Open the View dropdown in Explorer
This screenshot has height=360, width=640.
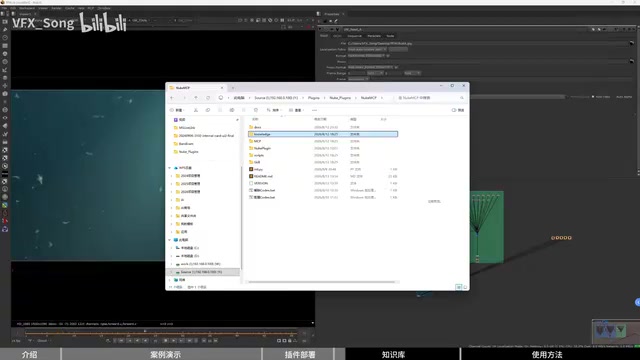click(x=297, y=110)
